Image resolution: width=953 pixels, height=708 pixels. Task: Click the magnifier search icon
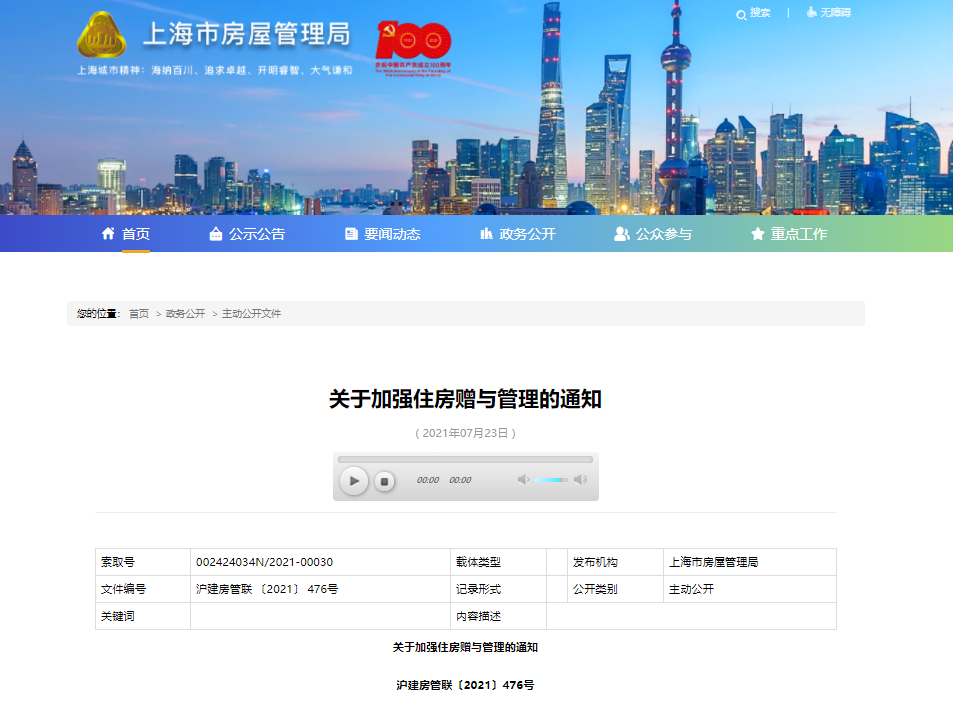(x=741, y=14)
